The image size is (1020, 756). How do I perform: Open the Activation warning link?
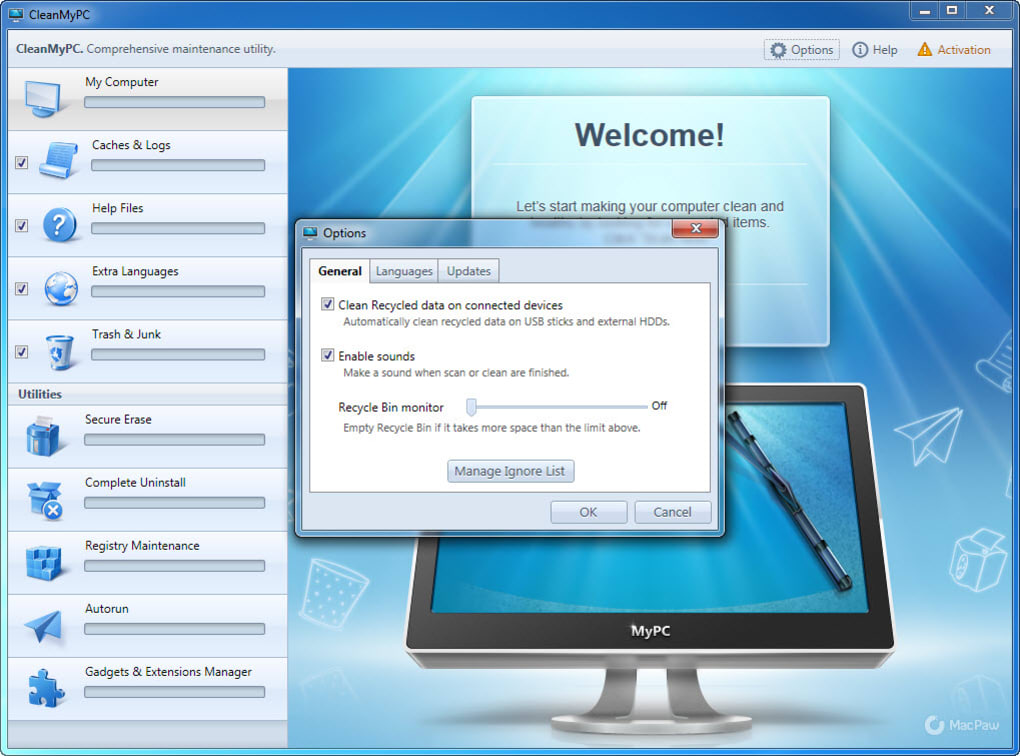(954, 49)
